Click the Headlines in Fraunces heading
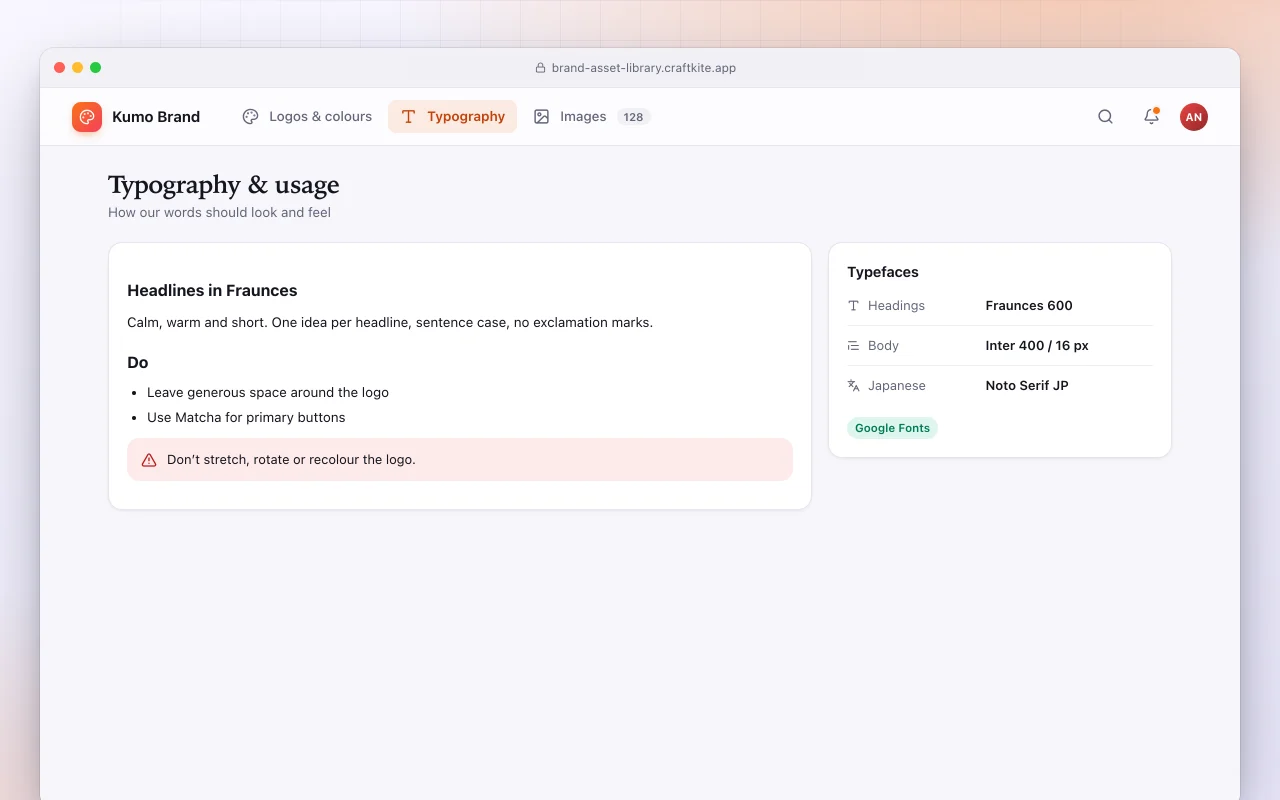 pos(212,291)
